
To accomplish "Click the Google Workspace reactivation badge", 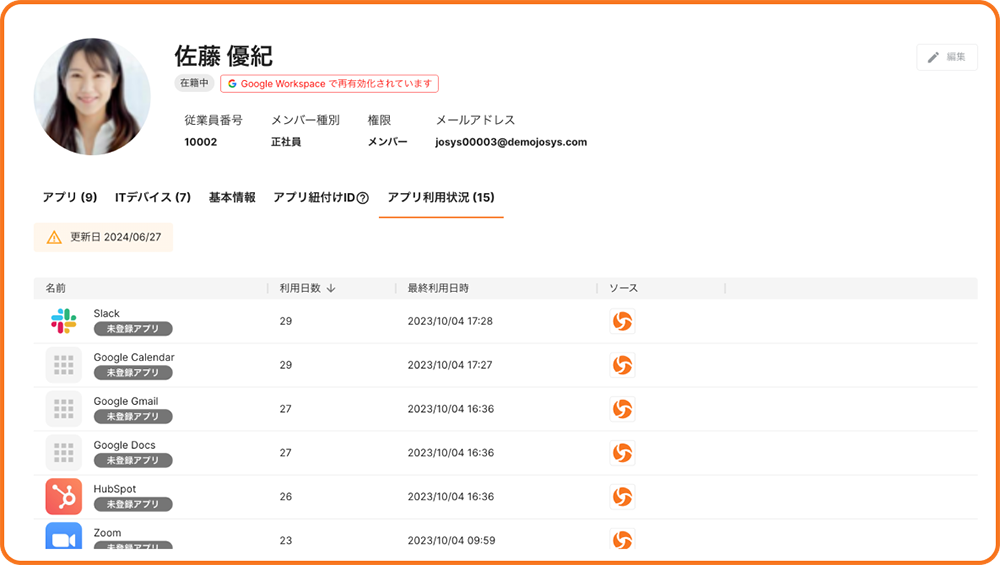I will point(329,84).
